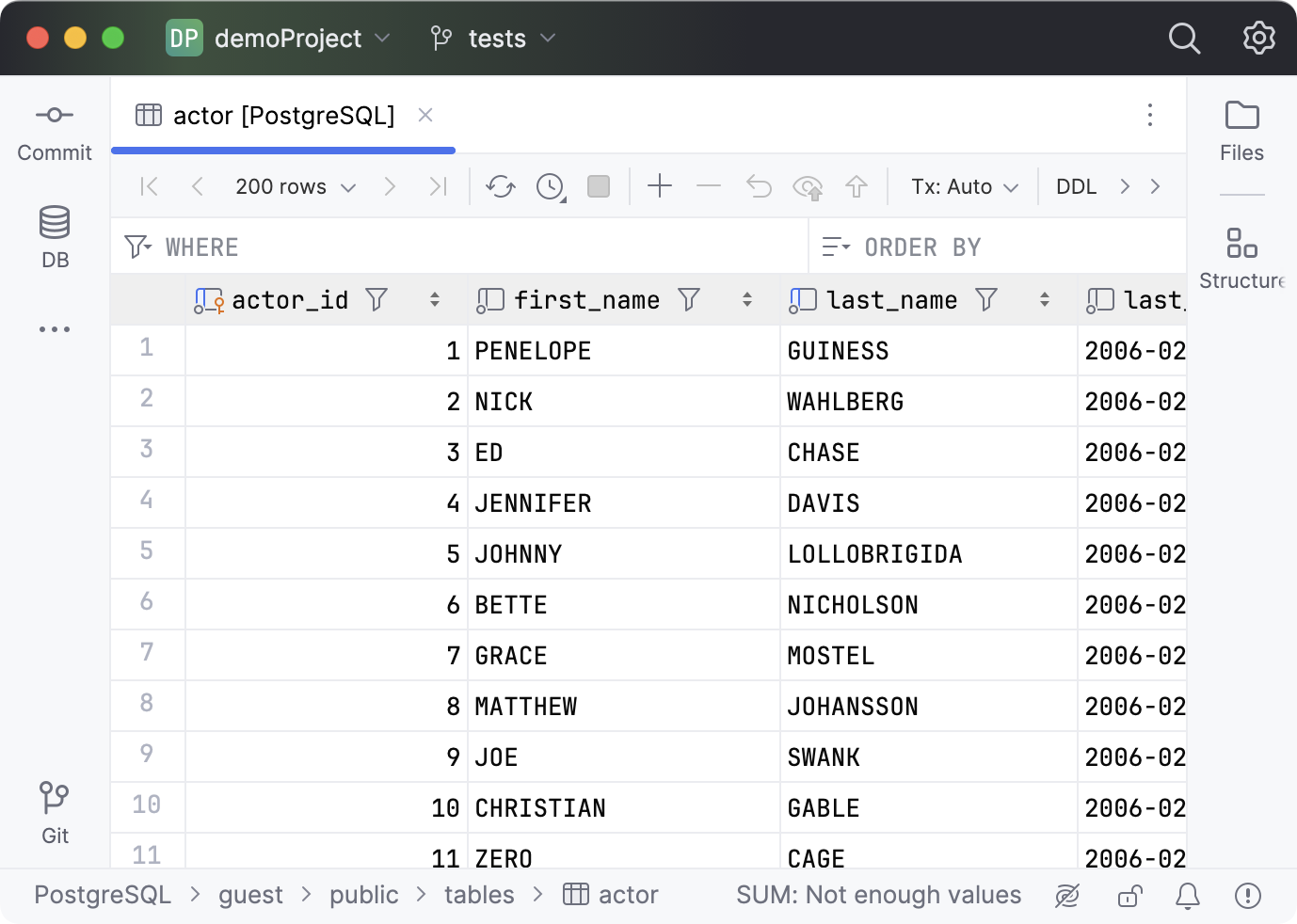1297x924 pixels.
Task: Open the Database tool window
Action: pyautogui.click(x=54, y=234)
